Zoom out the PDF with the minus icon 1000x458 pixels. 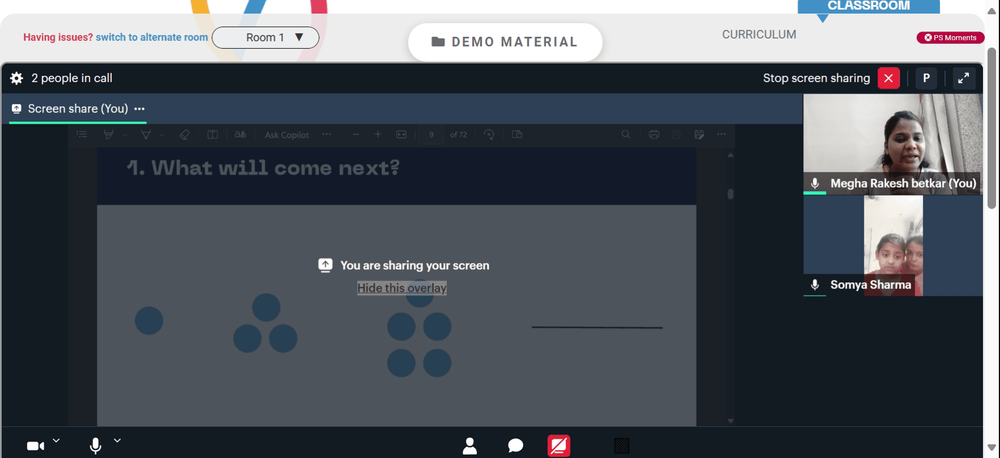[356, 135]
